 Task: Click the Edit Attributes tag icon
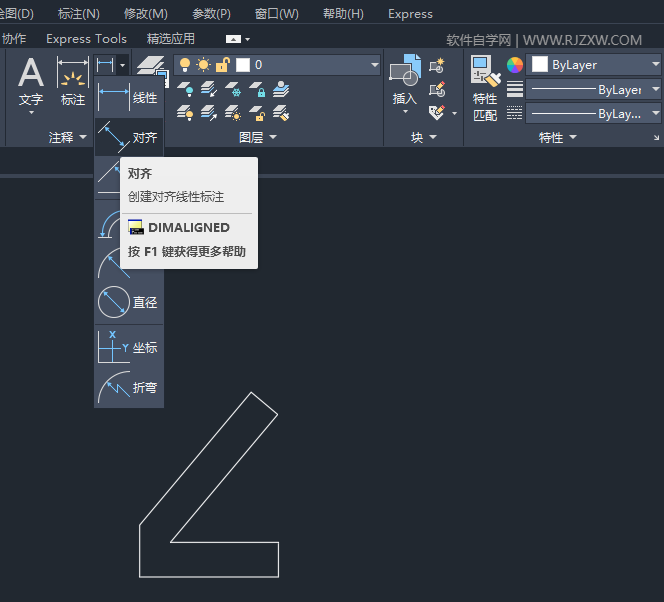coord(437,113)
